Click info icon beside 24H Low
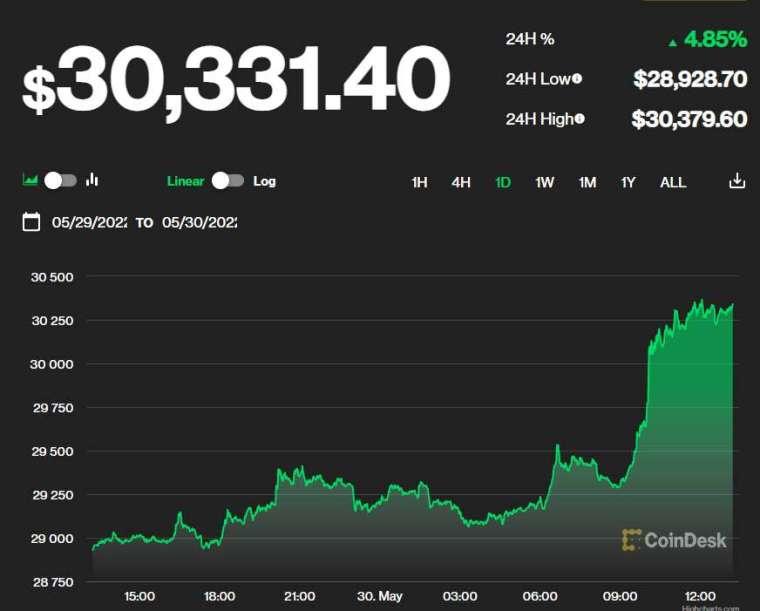Viewport: 760px width, 611px height. pyautogui.click(x=577, y=79)
